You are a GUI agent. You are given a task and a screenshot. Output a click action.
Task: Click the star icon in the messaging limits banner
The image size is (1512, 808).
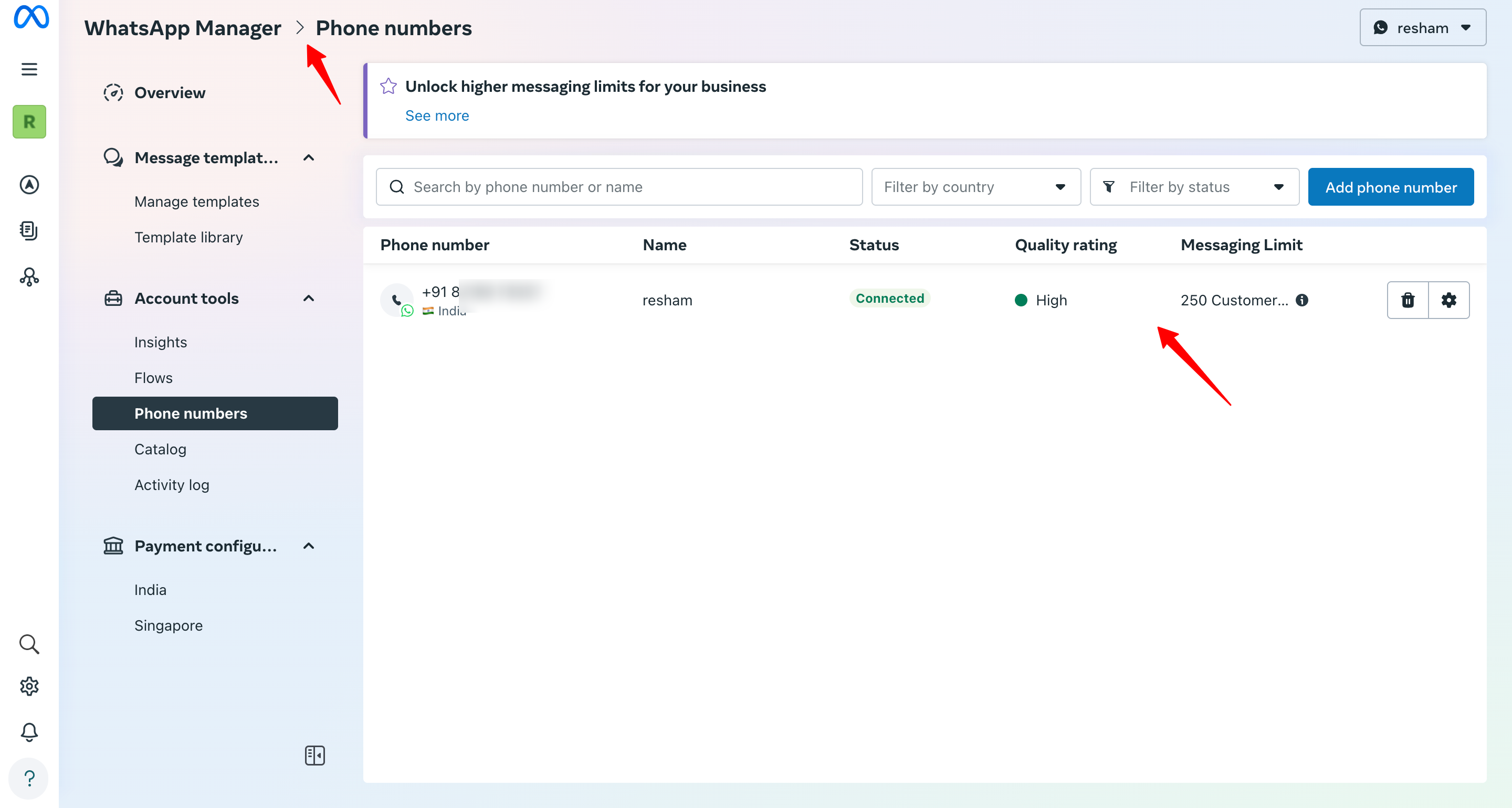tap(388, 86)
